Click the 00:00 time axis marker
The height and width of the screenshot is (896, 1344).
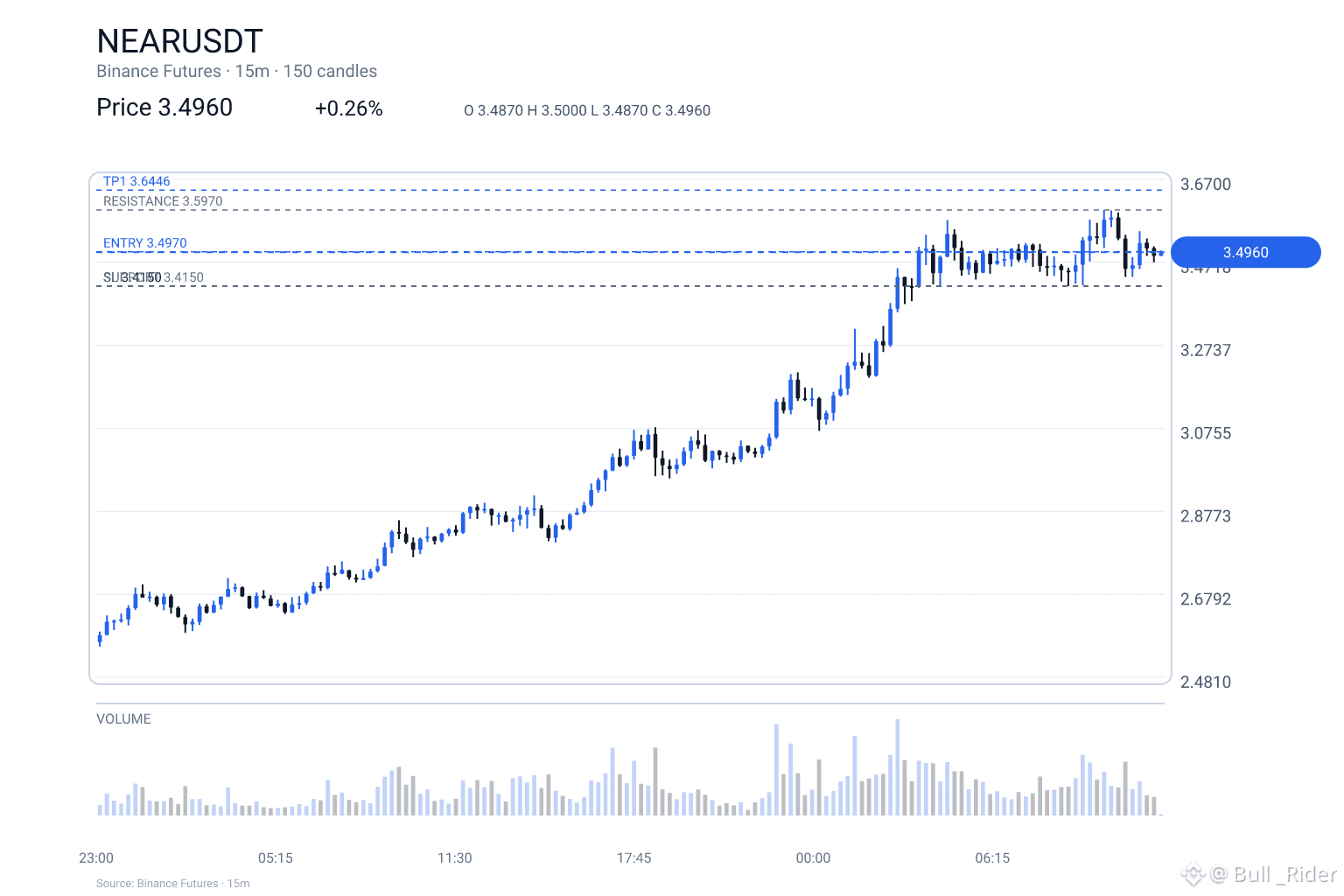[813, 858]
